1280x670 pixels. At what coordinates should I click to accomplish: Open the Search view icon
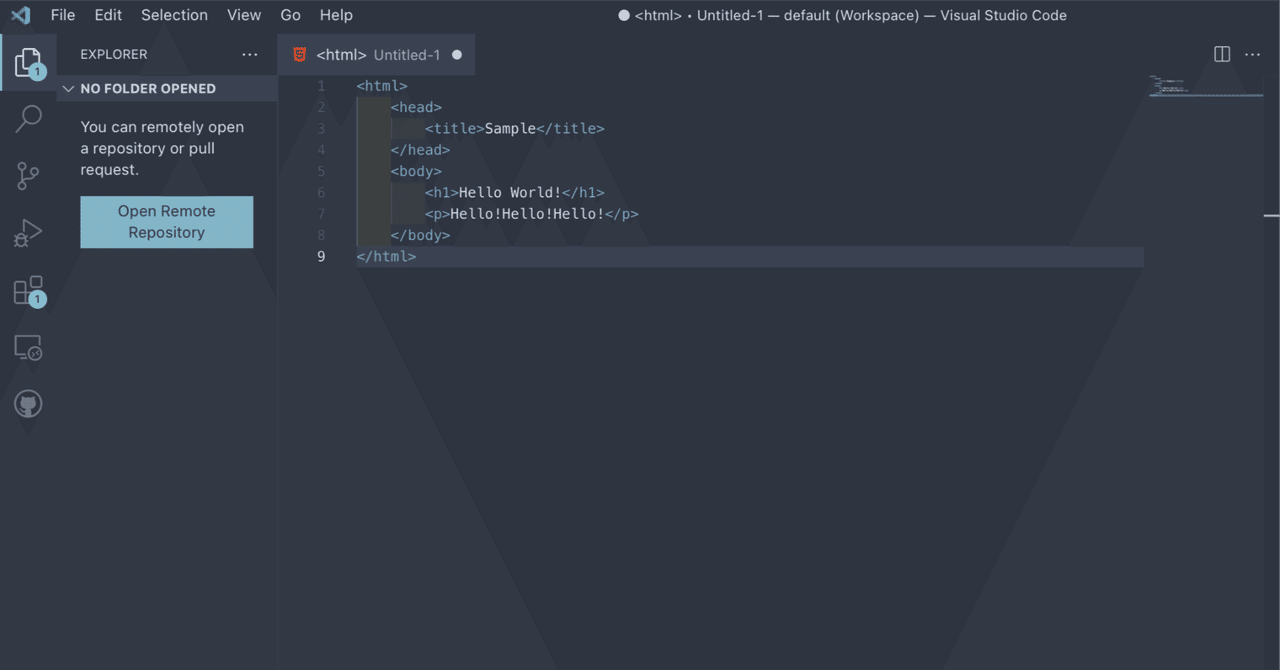(x=28, y=119)
